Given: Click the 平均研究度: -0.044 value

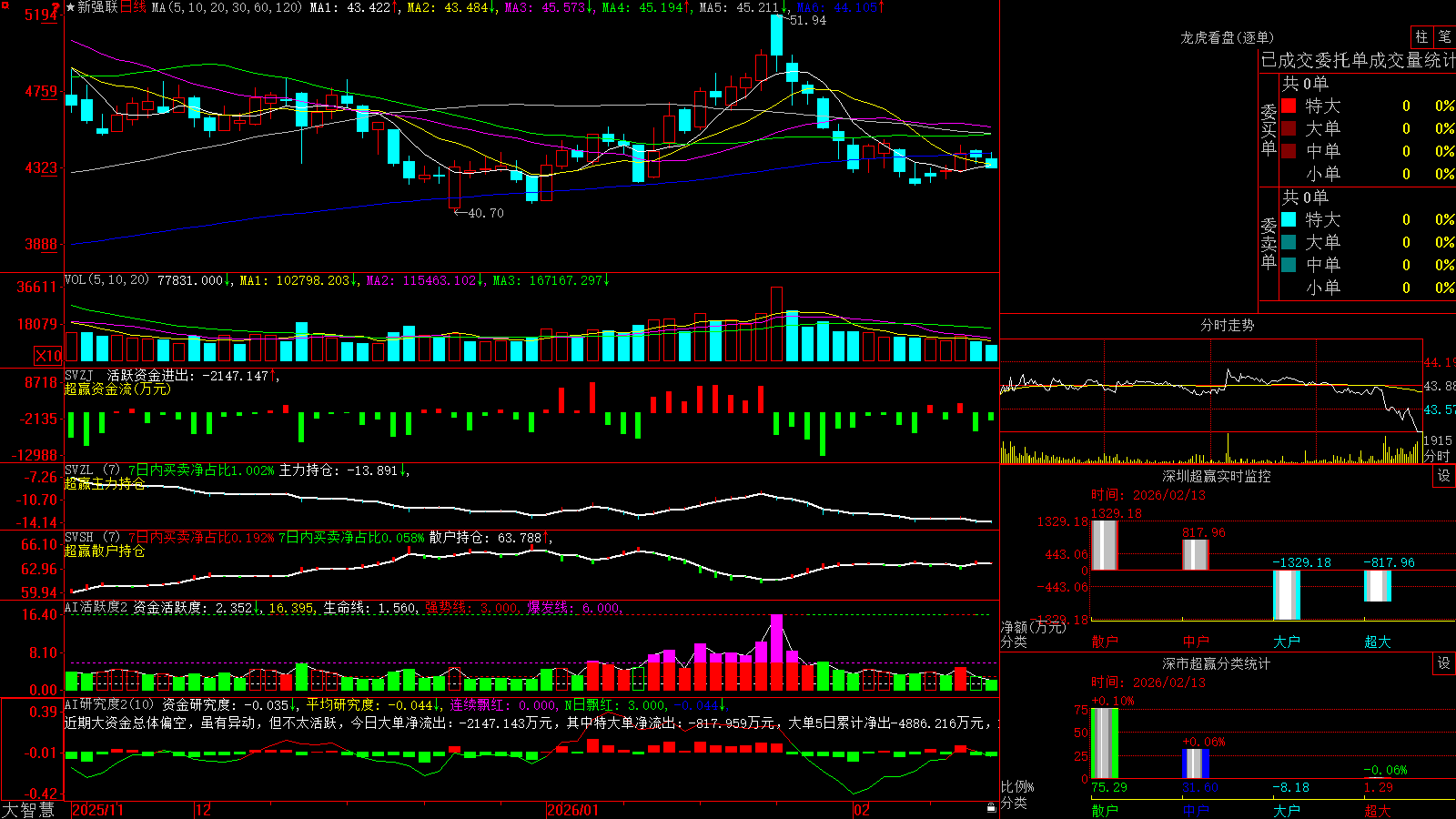Looking at the screenshot, I should point(369,704).
